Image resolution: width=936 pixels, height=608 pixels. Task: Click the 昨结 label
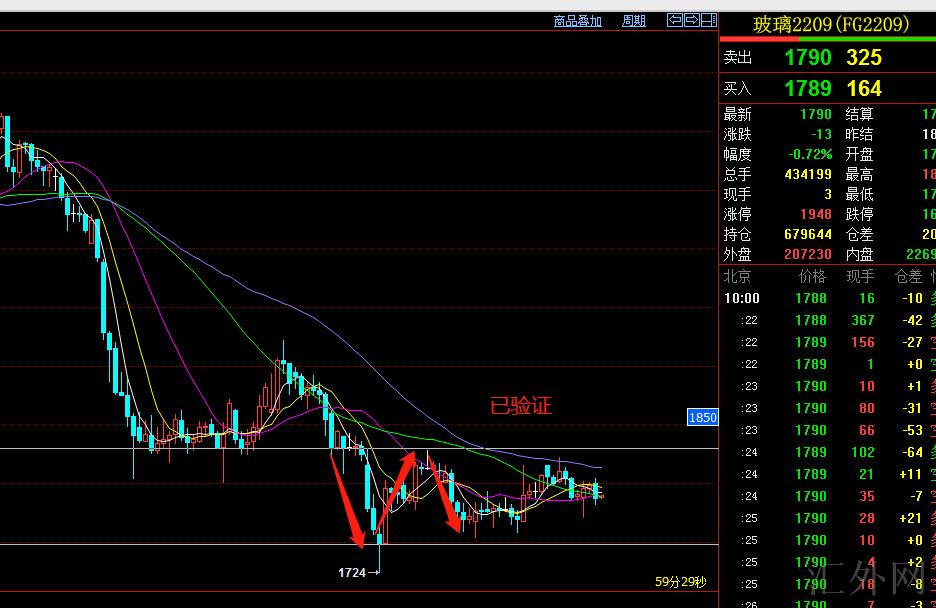[x=859, y=134]
